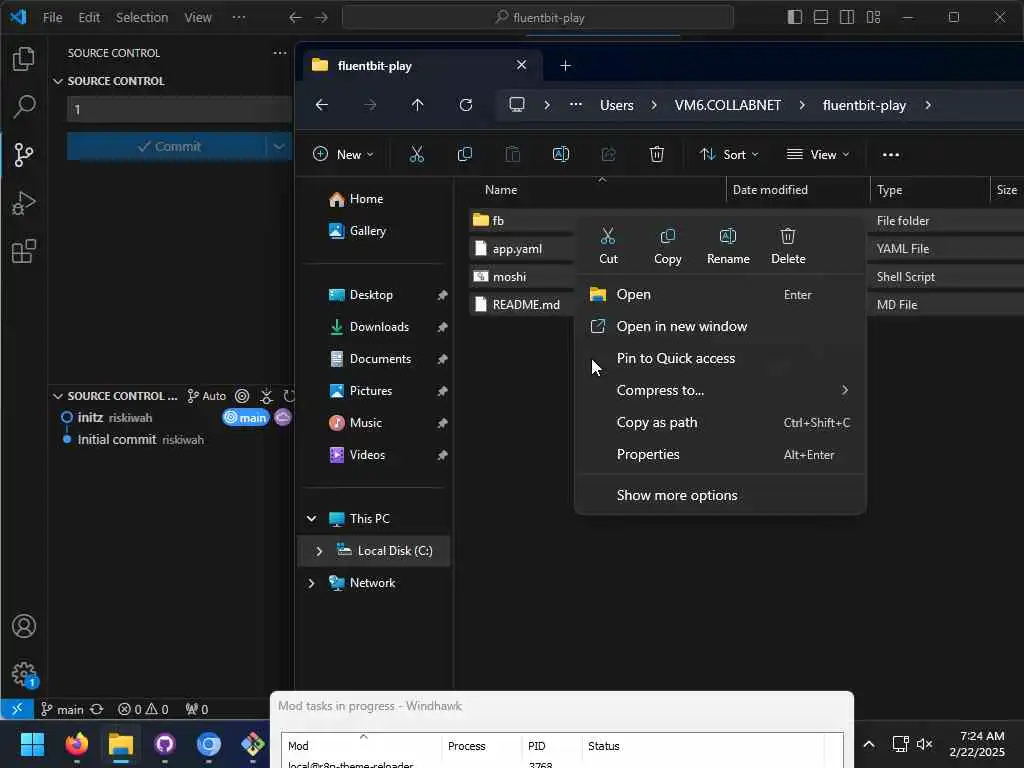Customize VS Code layout icon
Image resolution: width=1024 pixels, height=768 pixels.
874,18
